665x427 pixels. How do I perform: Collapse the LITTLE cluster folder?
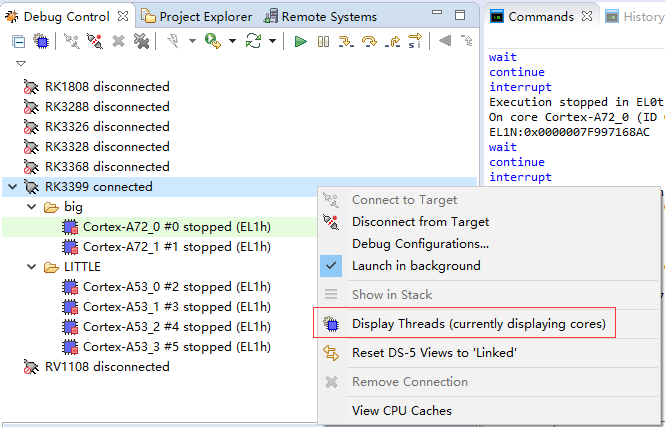coord(32,267)
